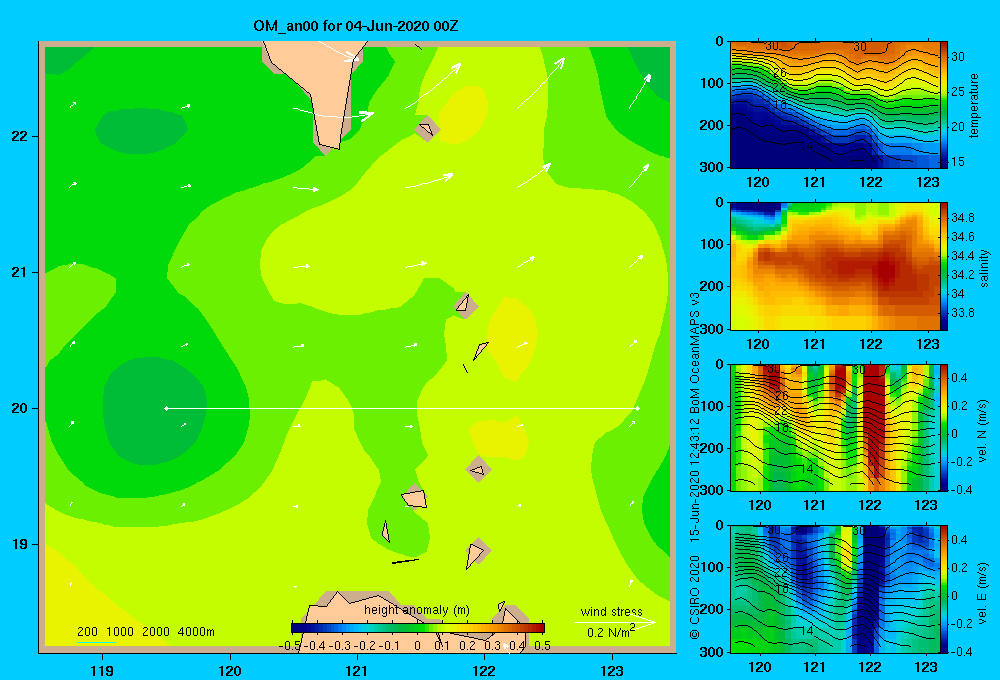Click latitude label '20' on main map
The height and width of the screenshot is (680, 1000).
(20, 408)
